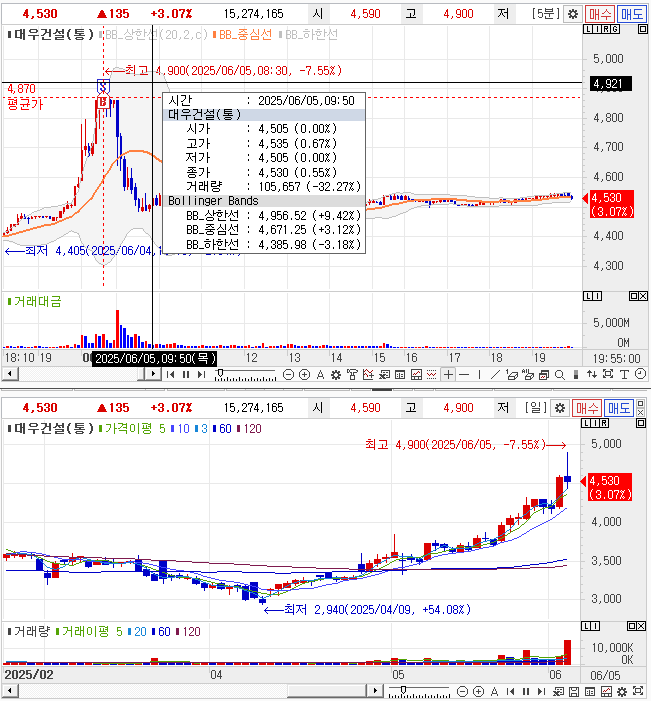Screen dimensions: 651x701
Task: Toggle BB_상한선(20,2,c) legend on upper chart
Action: (x=153, y=34)
